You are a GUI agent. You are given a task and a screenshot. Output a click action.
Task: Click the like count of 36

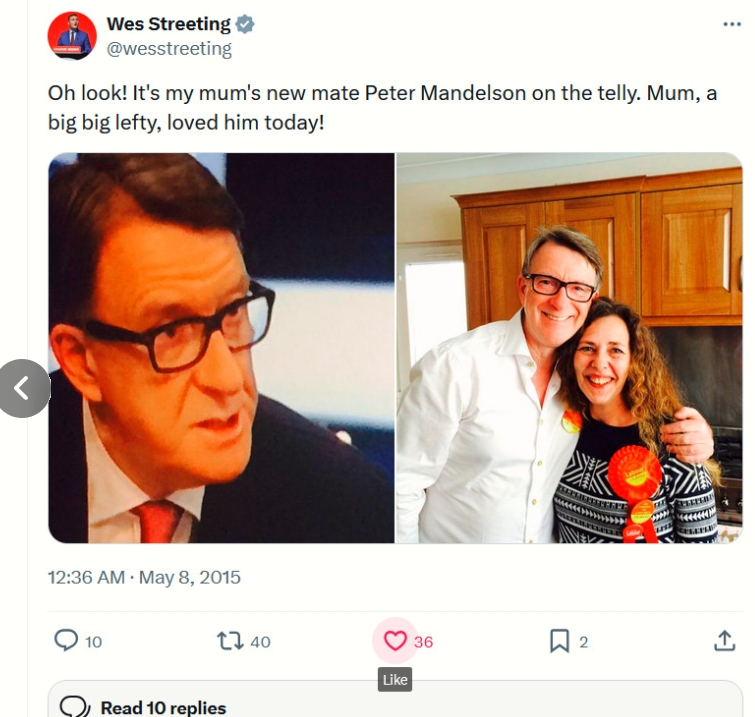423,642
